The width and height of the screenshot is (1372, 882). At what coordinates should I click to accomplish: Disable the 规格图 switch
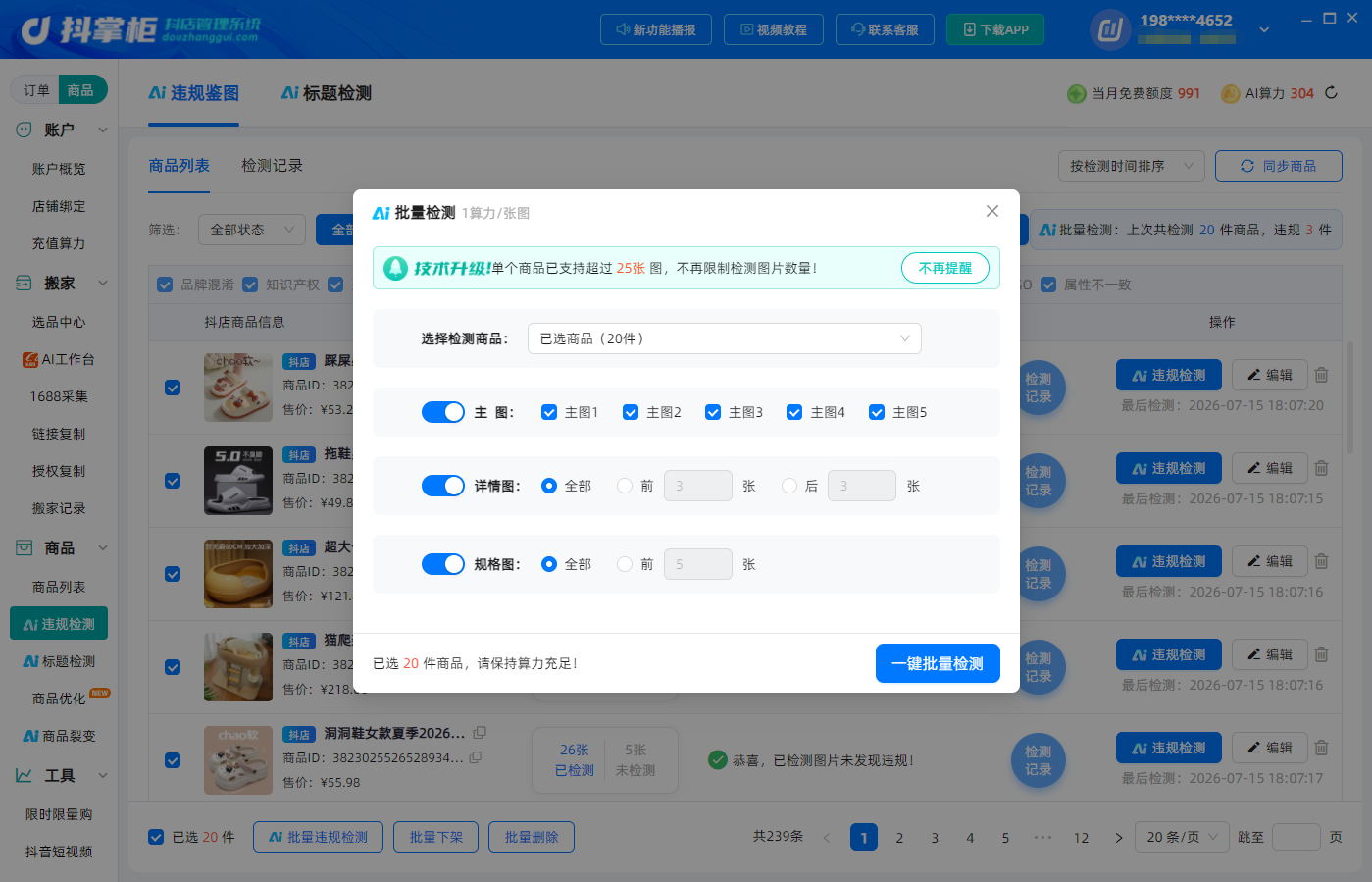pyautogui.click(x=443, y=564)
